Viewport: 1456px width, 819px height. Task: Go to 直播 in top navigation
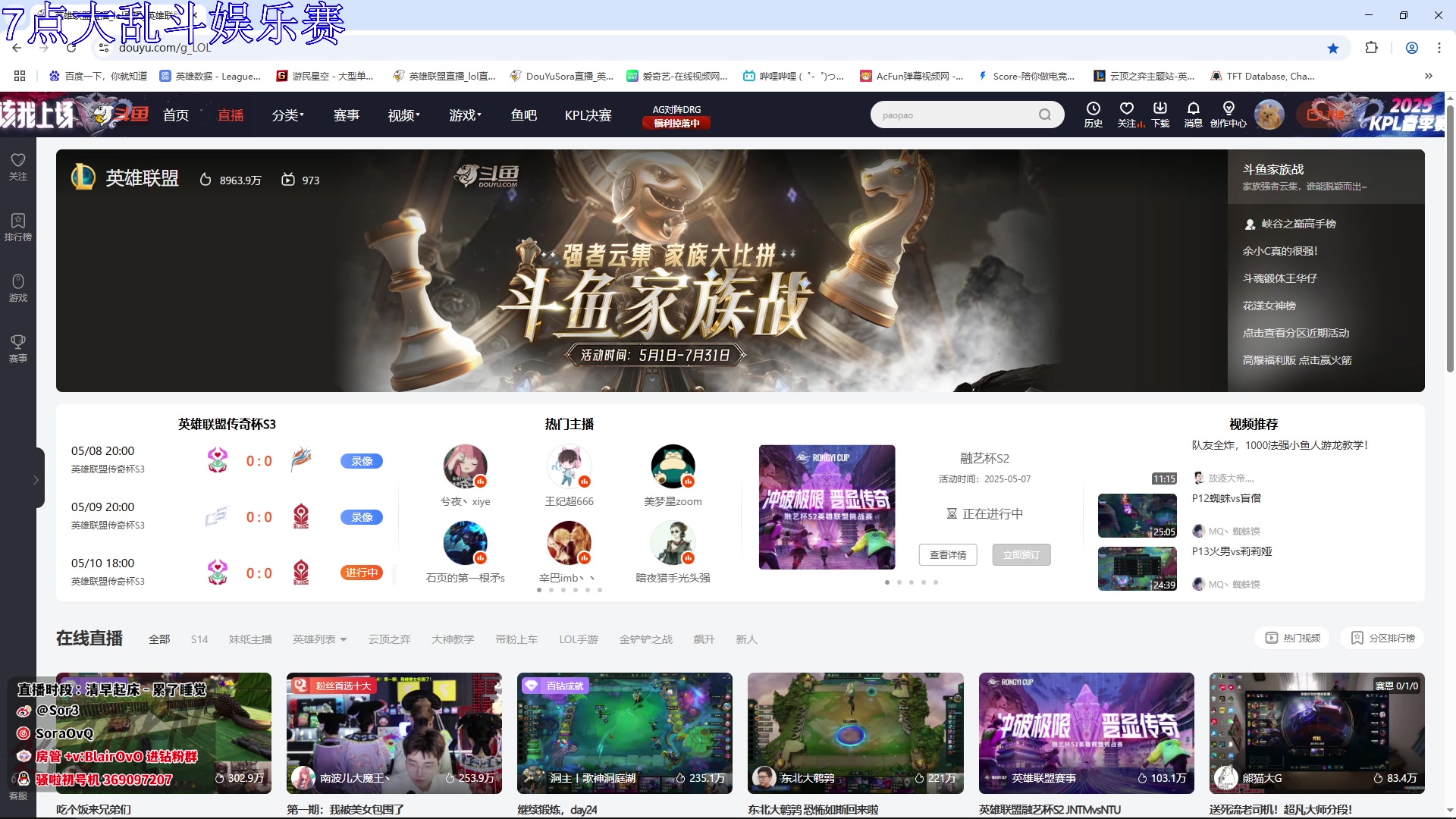pos(231,115)
